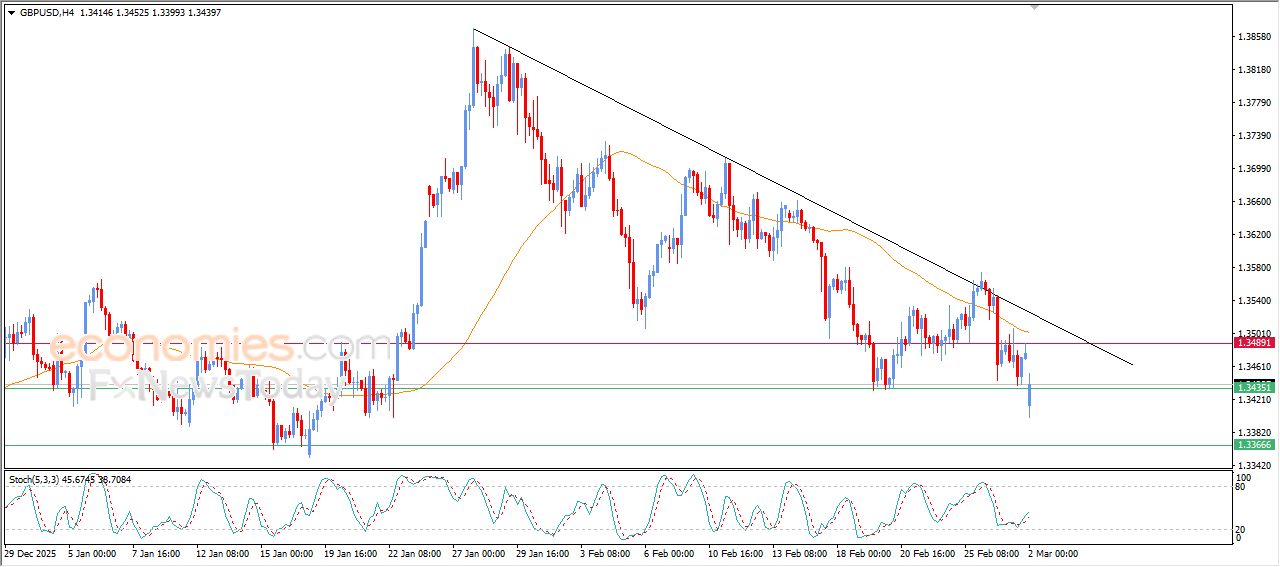Image resolution: width=1280 pixels, height=567 pixels.
Task: Click the 29 Jan 16:00 date label
Action: click(x=541, y=553)
